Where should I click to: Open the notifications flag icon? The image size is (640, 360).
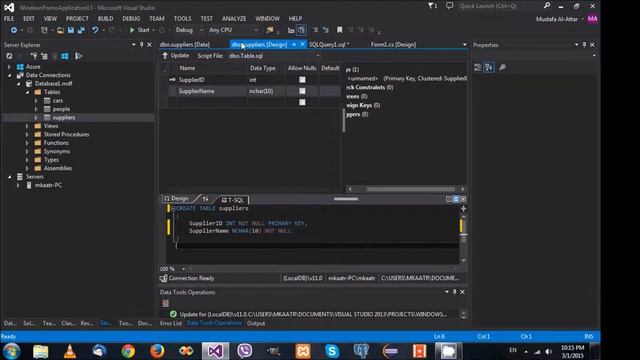click(433, 6)
